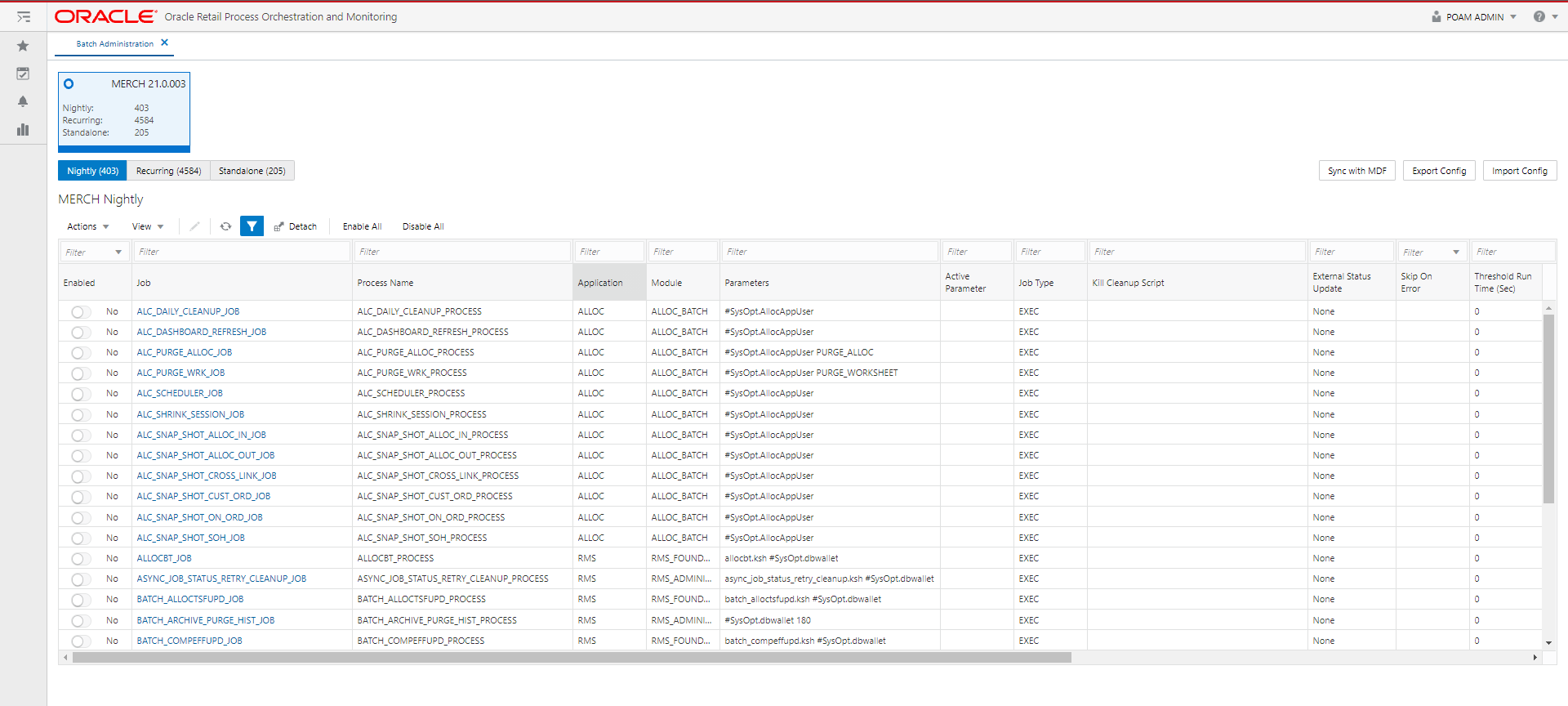Click the user profile icon
This screenshot has height=706, width=1568.
pyautogui.click(x=1437, y=16)
